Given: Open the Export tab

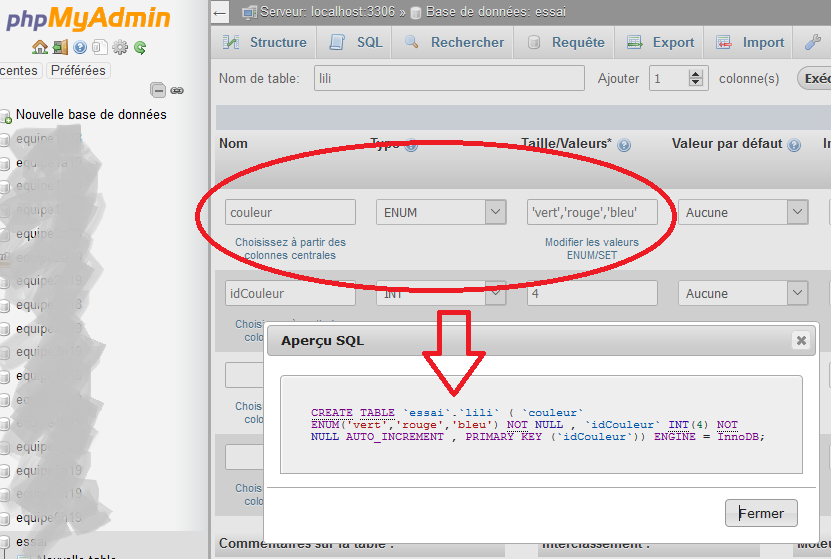Looking at the screenshot, I should (660, 43).
